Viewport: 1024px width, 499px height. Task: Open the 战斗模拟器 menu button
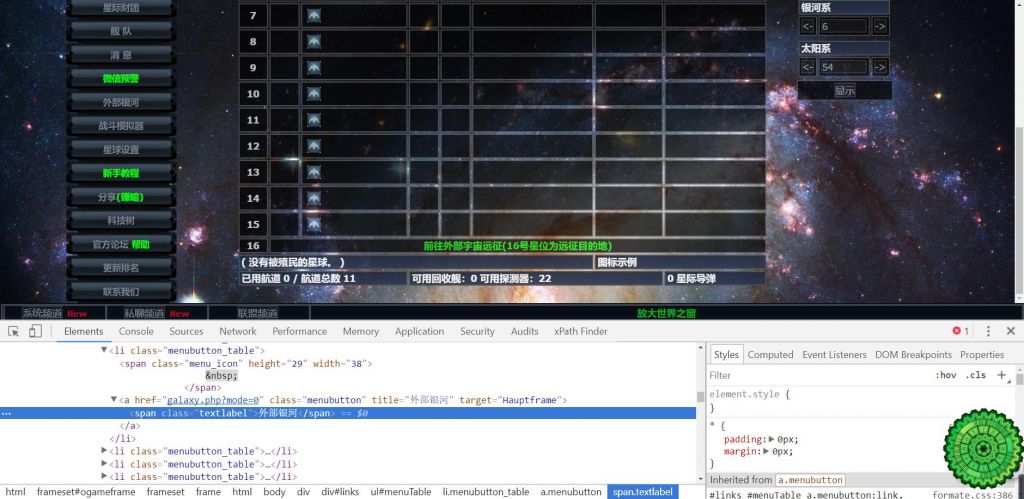(121, 126)
